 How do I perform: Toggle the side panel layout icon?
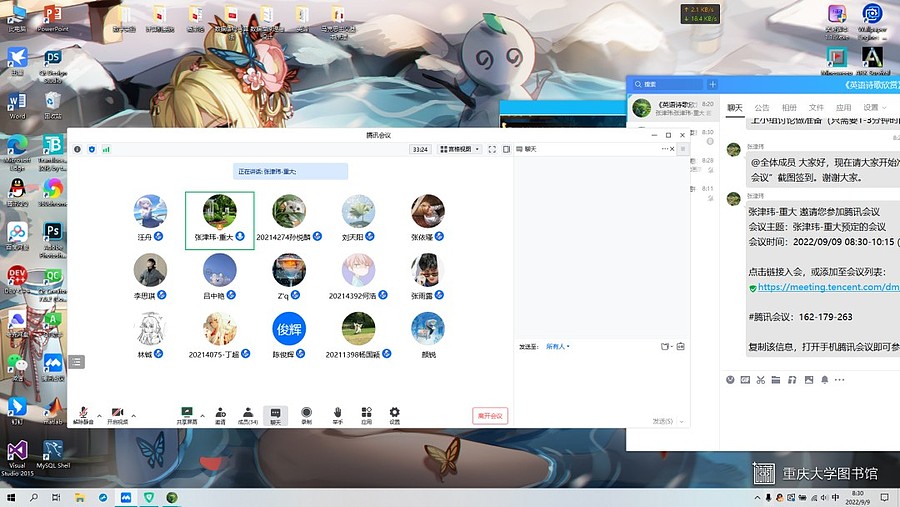click(506, 149)
